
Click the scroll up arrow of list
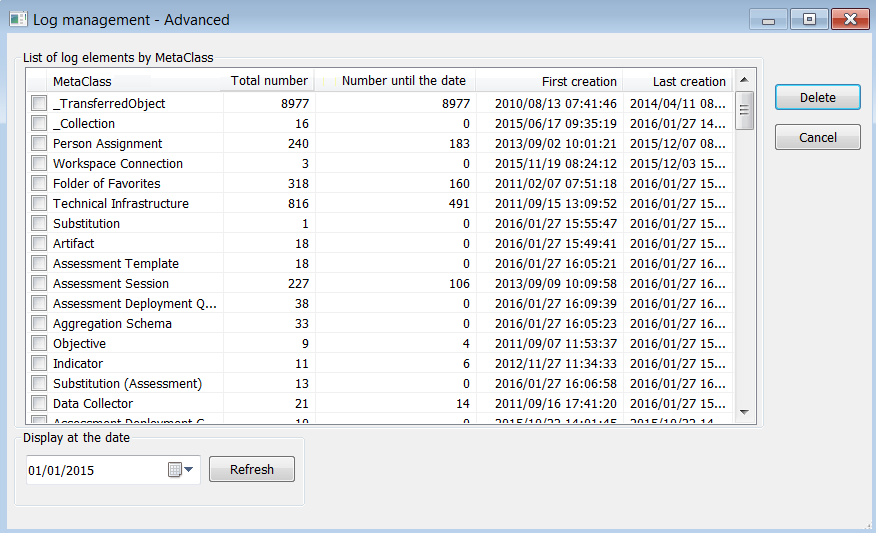(x=744, y=80)
